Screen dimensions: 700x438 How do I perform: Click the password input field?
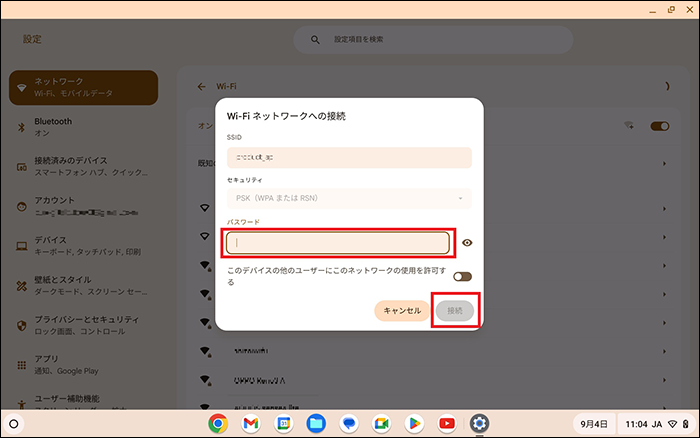click(337, 243)
